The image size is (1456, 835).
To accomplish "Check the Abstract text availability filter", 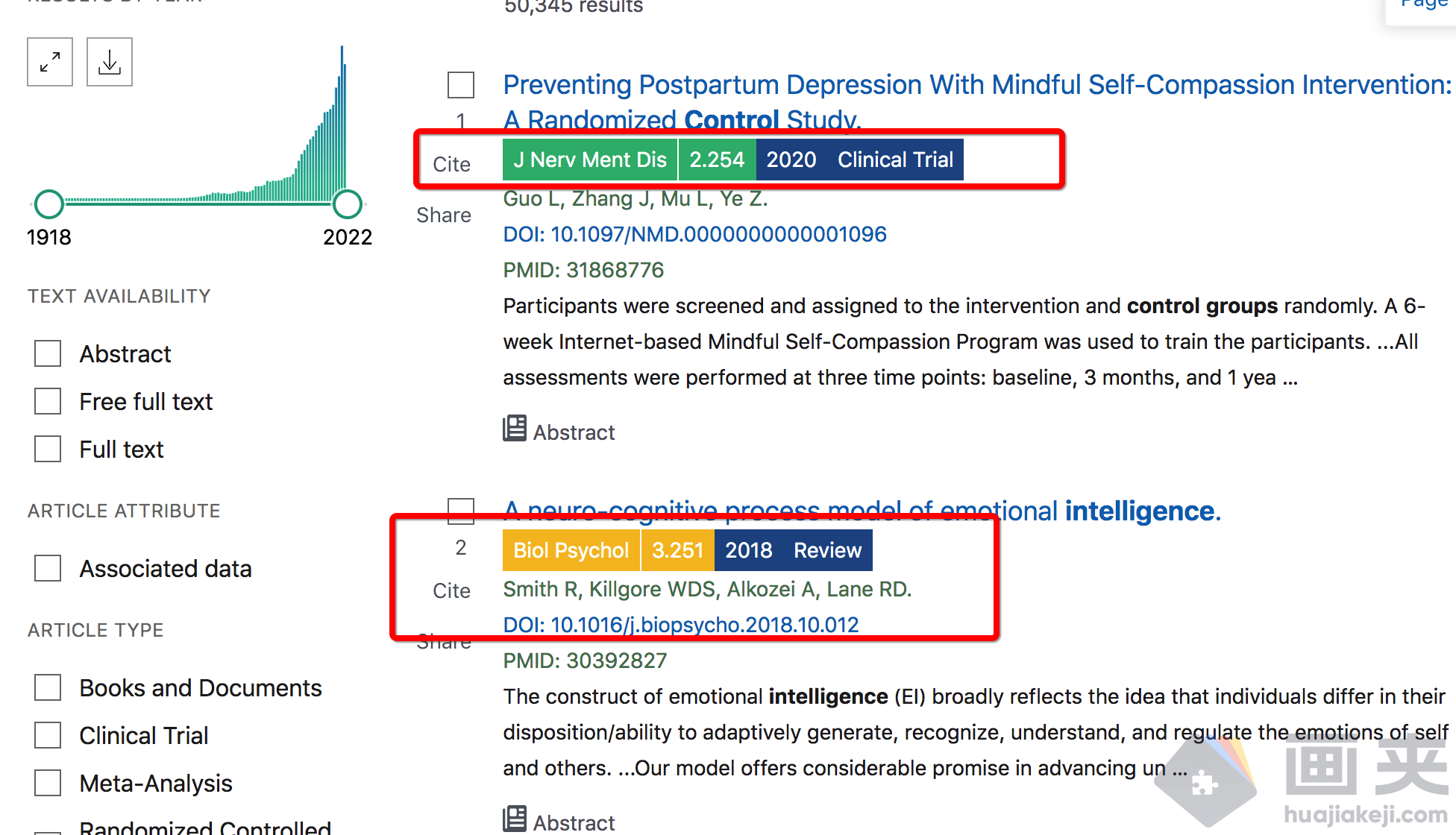I will [x=47, y=353].
